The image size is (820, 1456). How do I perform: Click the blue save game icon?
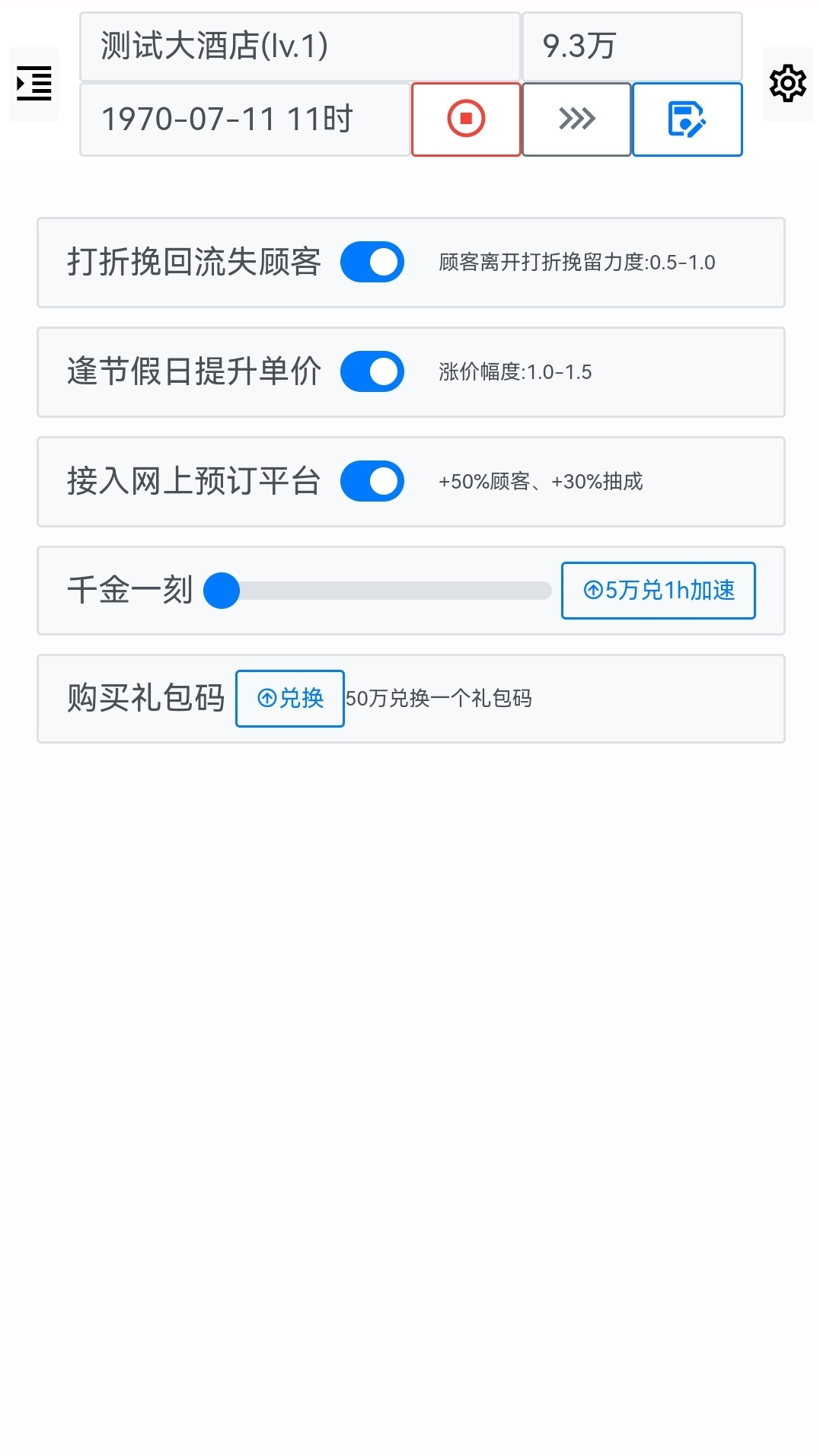687,119
